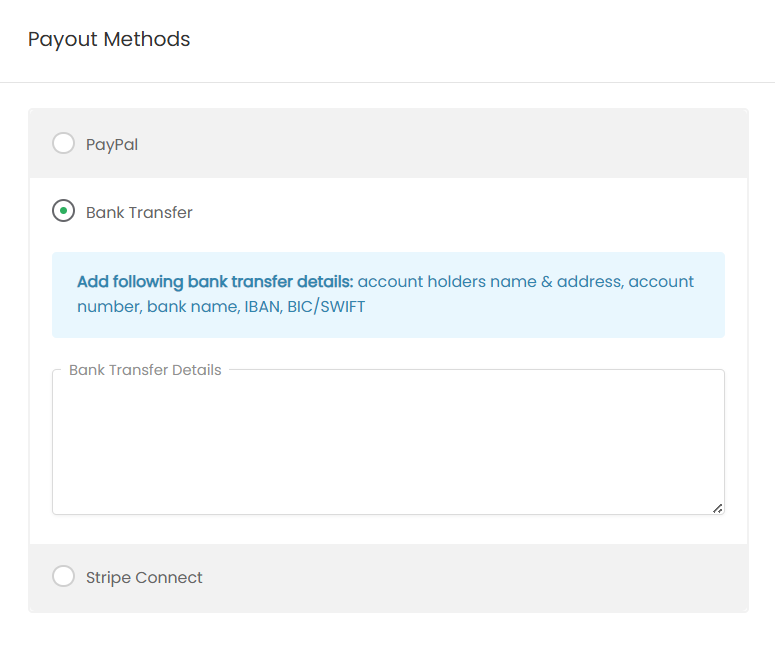This screenshot has width=775, height=657.
Task: Click "account number" text in the notice
Action: point(661,282)
